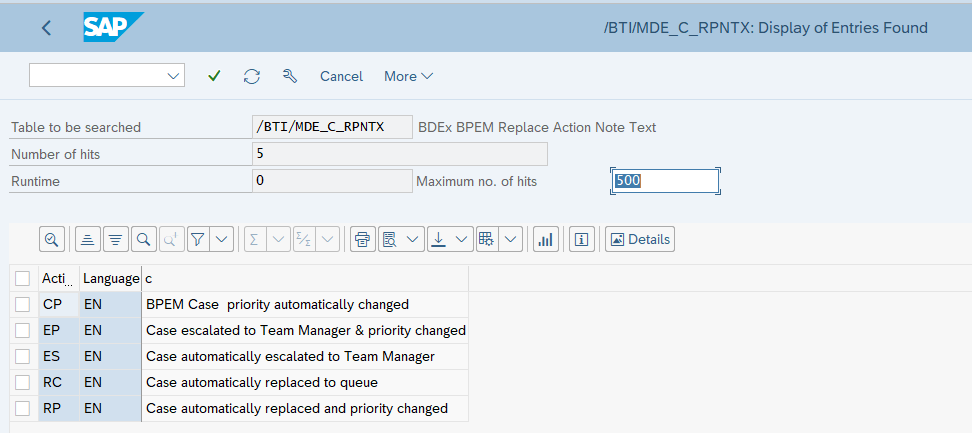
Task: Click 'Case escalated to Team Manager & priority changed'
Action: 305,330
